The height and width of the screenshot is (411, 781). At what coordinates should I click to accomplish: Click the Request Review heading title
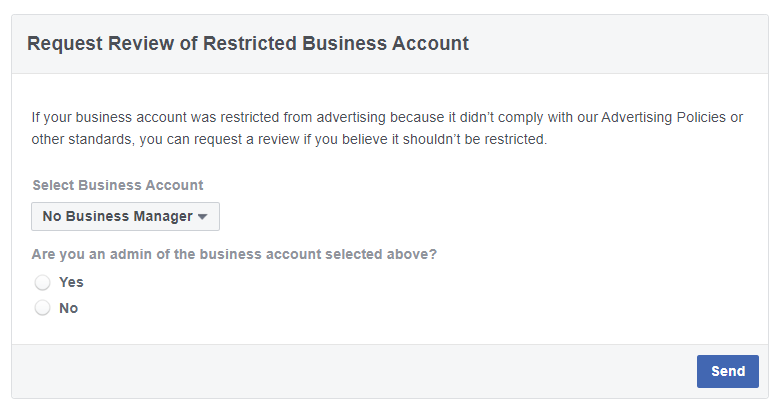click(248, 43)
